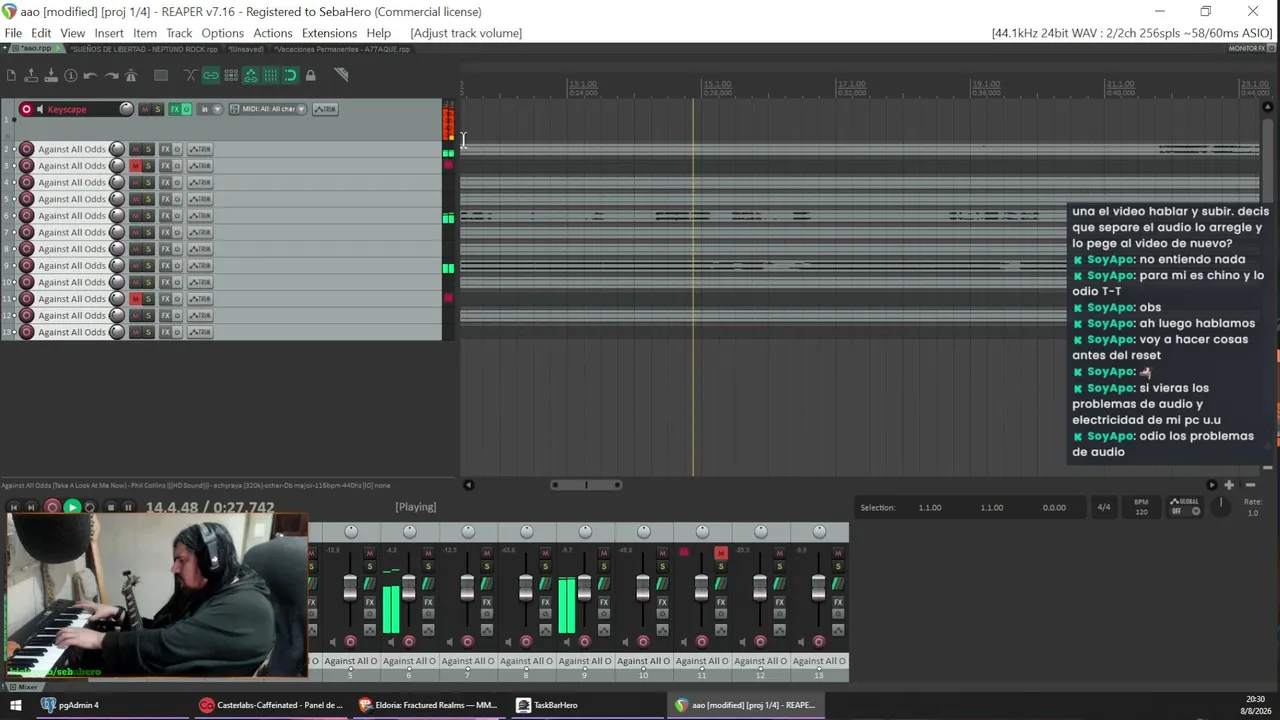Open FX for track 6 Against All Odds

pyautogui.click(x=166, y=216)
